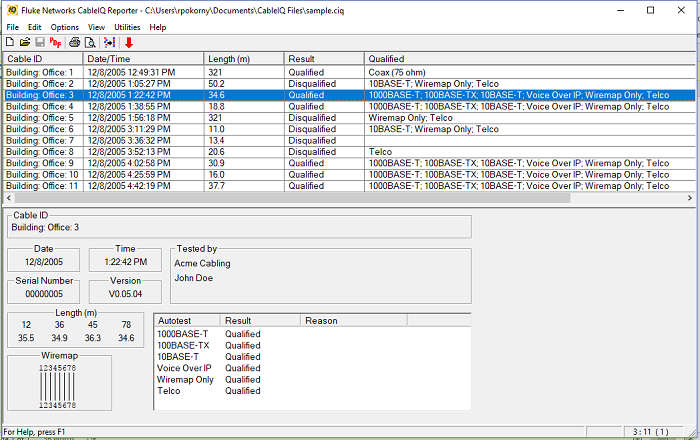Open print preview magnifier icon
This screenshot has width=700, height=440.
click(90, 42)
